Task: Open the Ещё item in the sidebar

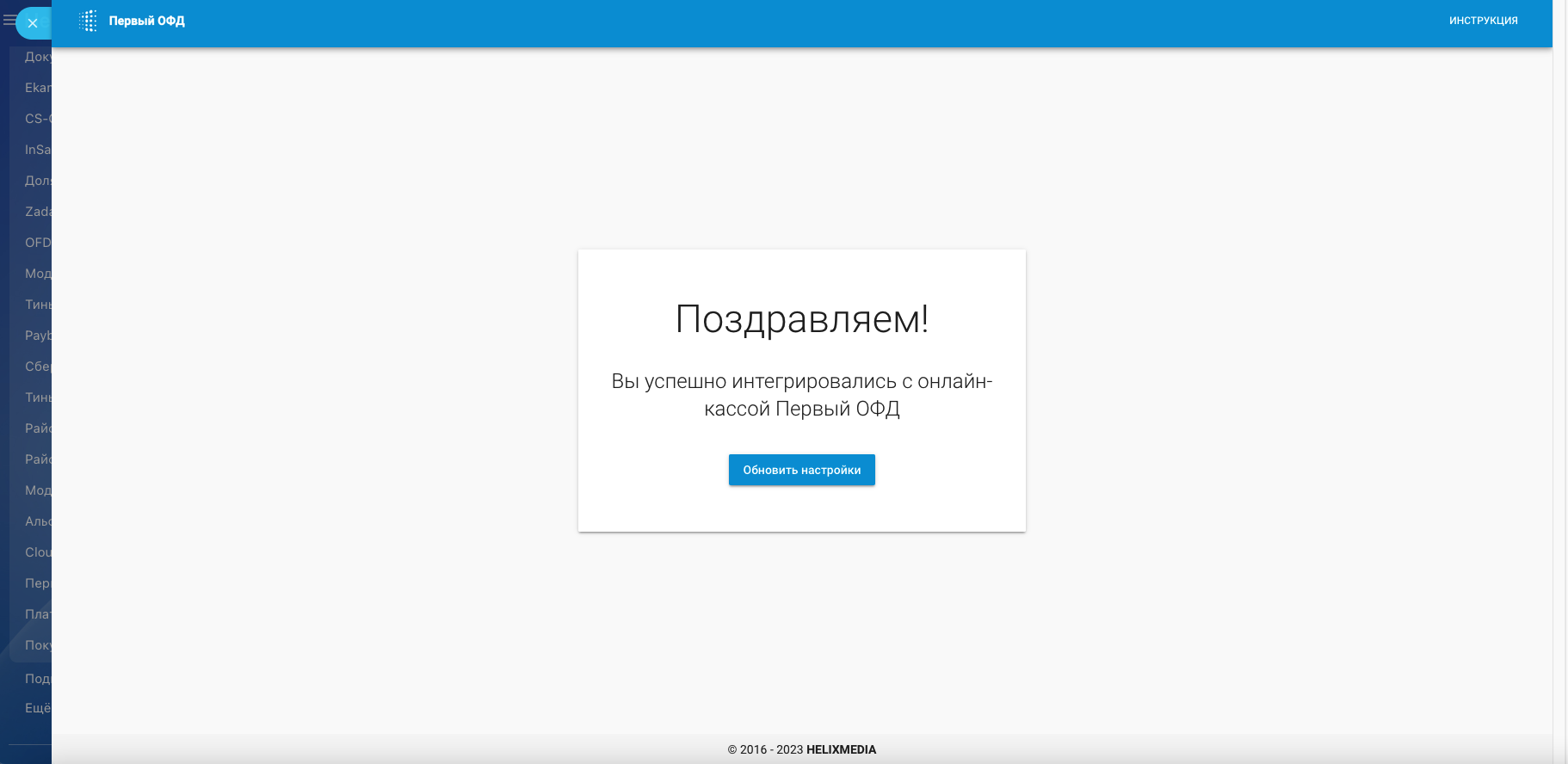Action: 38,708
